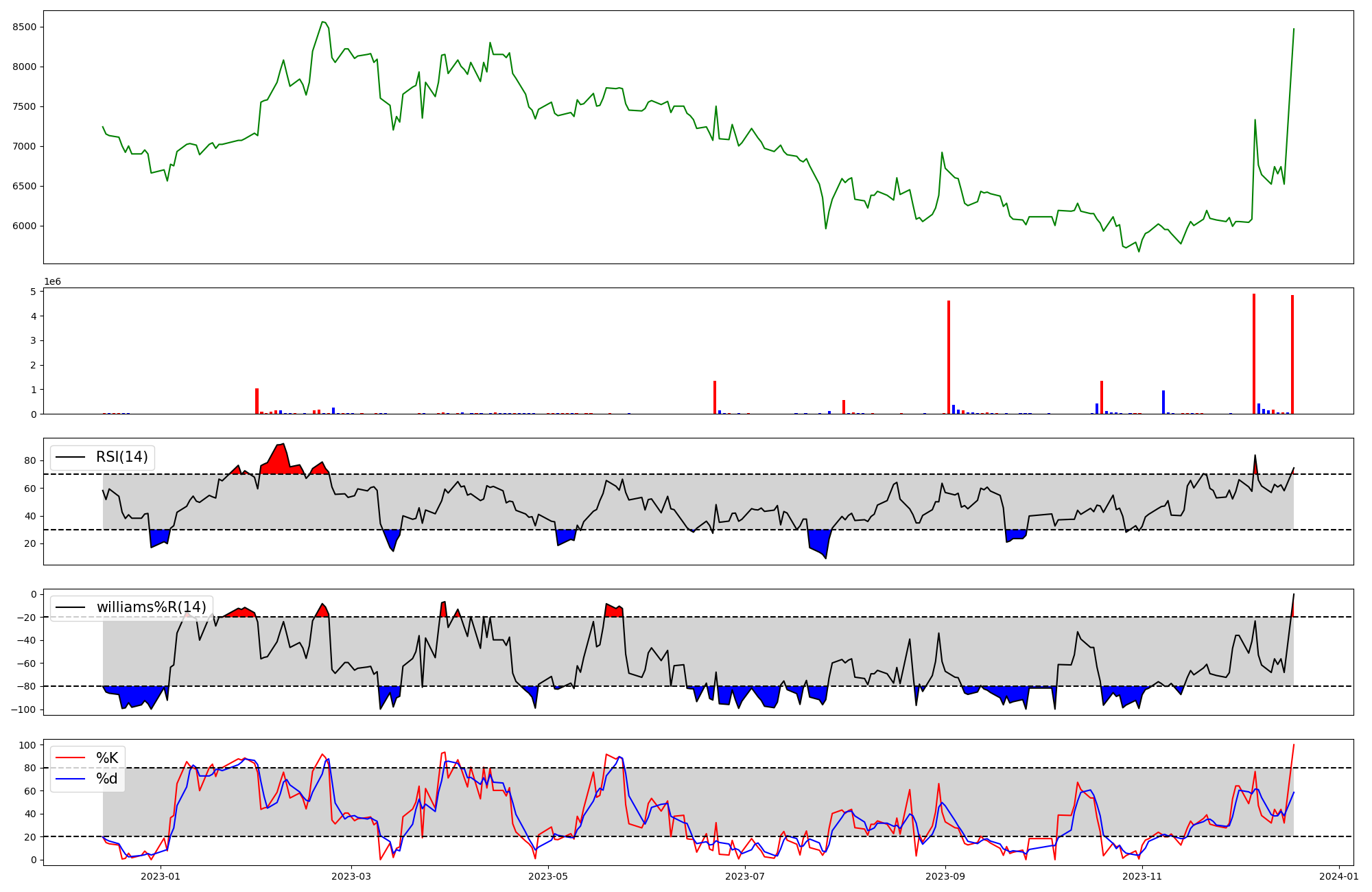The image size is (1372, 892).
Task: Click the 2023-07 date tick label
Action: (x=745, y=876)
